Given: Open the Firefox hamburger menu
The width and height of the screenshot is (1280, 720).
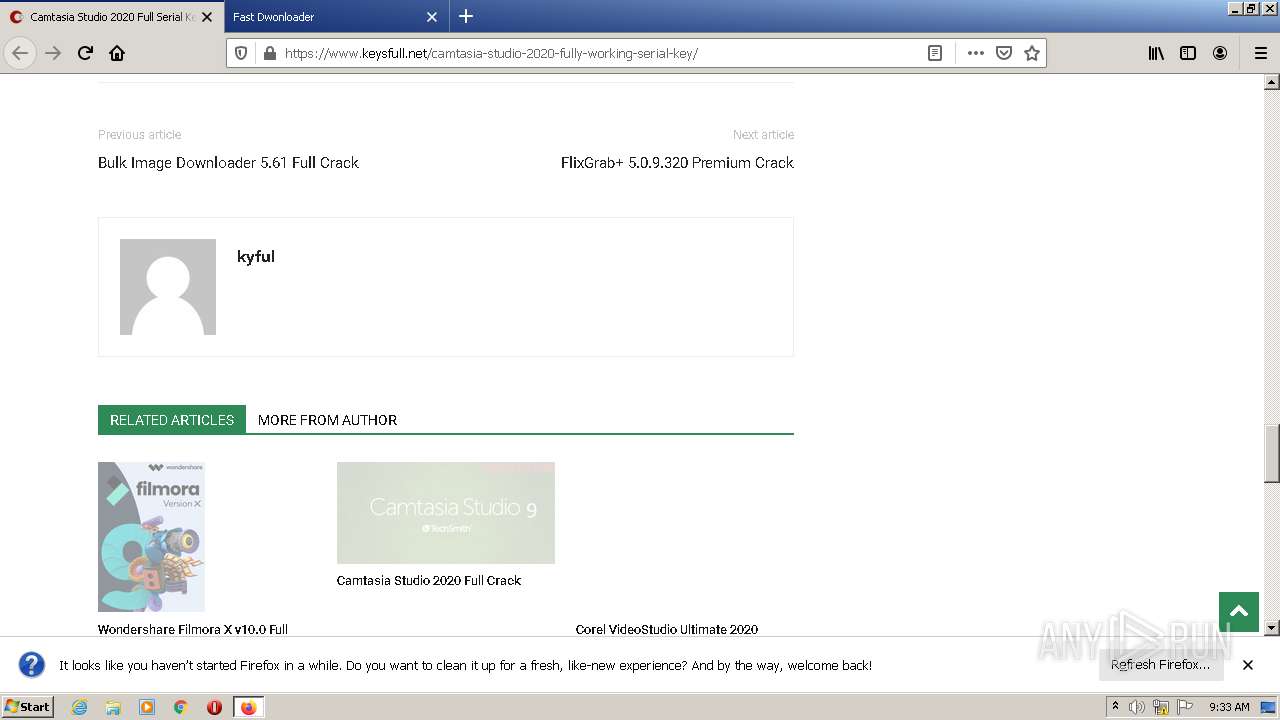Looking at the screenshot, I should pyautogui.click(x=1260, y=53).
